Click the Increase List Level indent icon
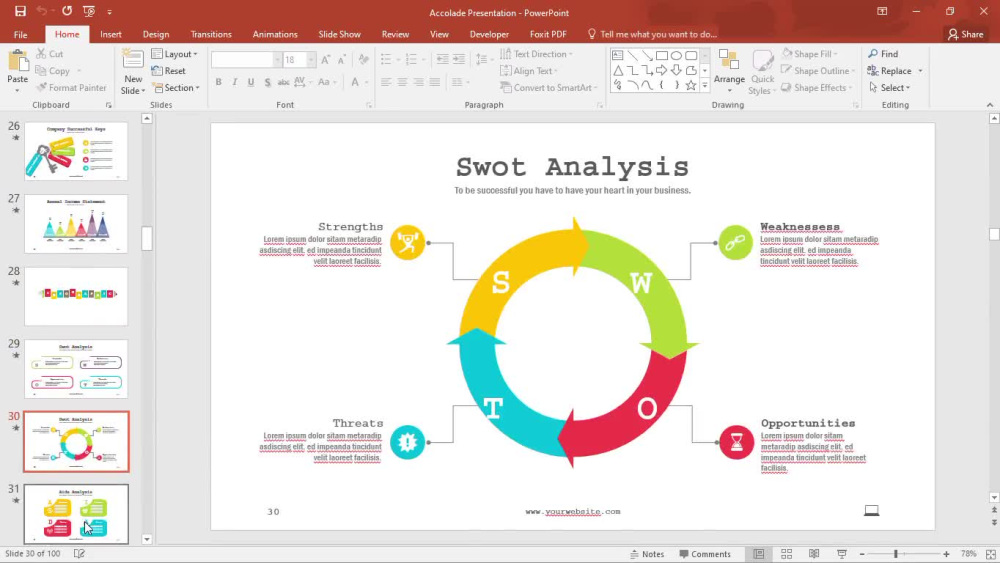This screenshot has height=563, width=1000. coord(459,60)
